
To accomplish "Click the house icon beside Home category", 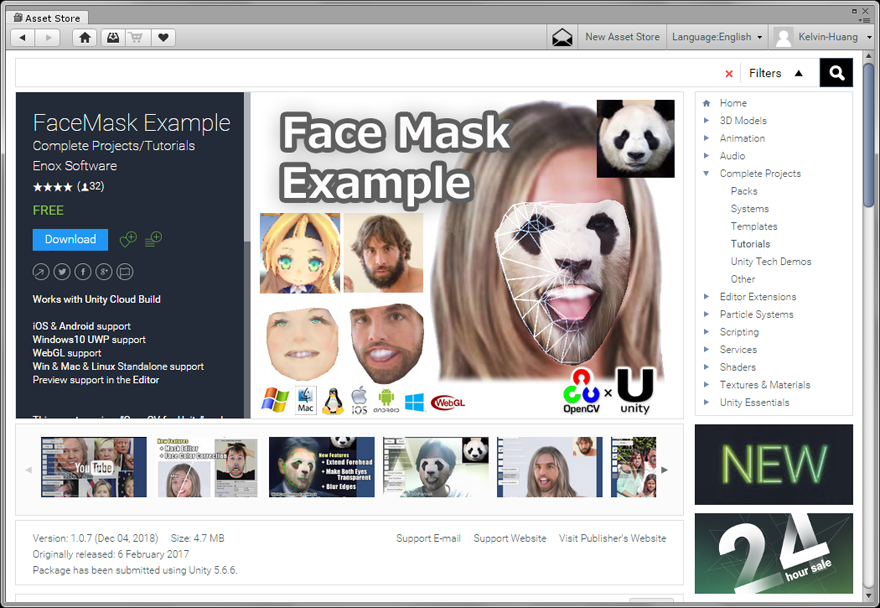I will coord(707,103).
